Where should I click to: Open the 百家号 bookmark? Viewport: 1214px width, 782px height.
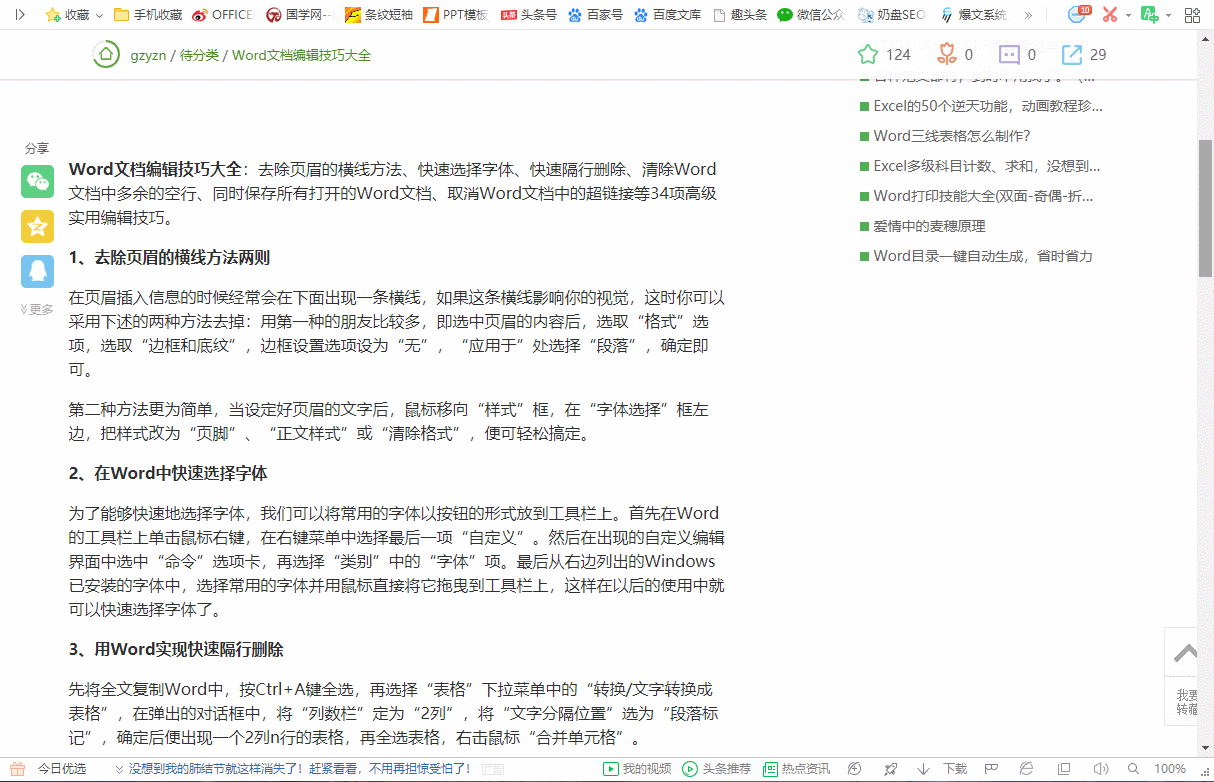(595, 15)
